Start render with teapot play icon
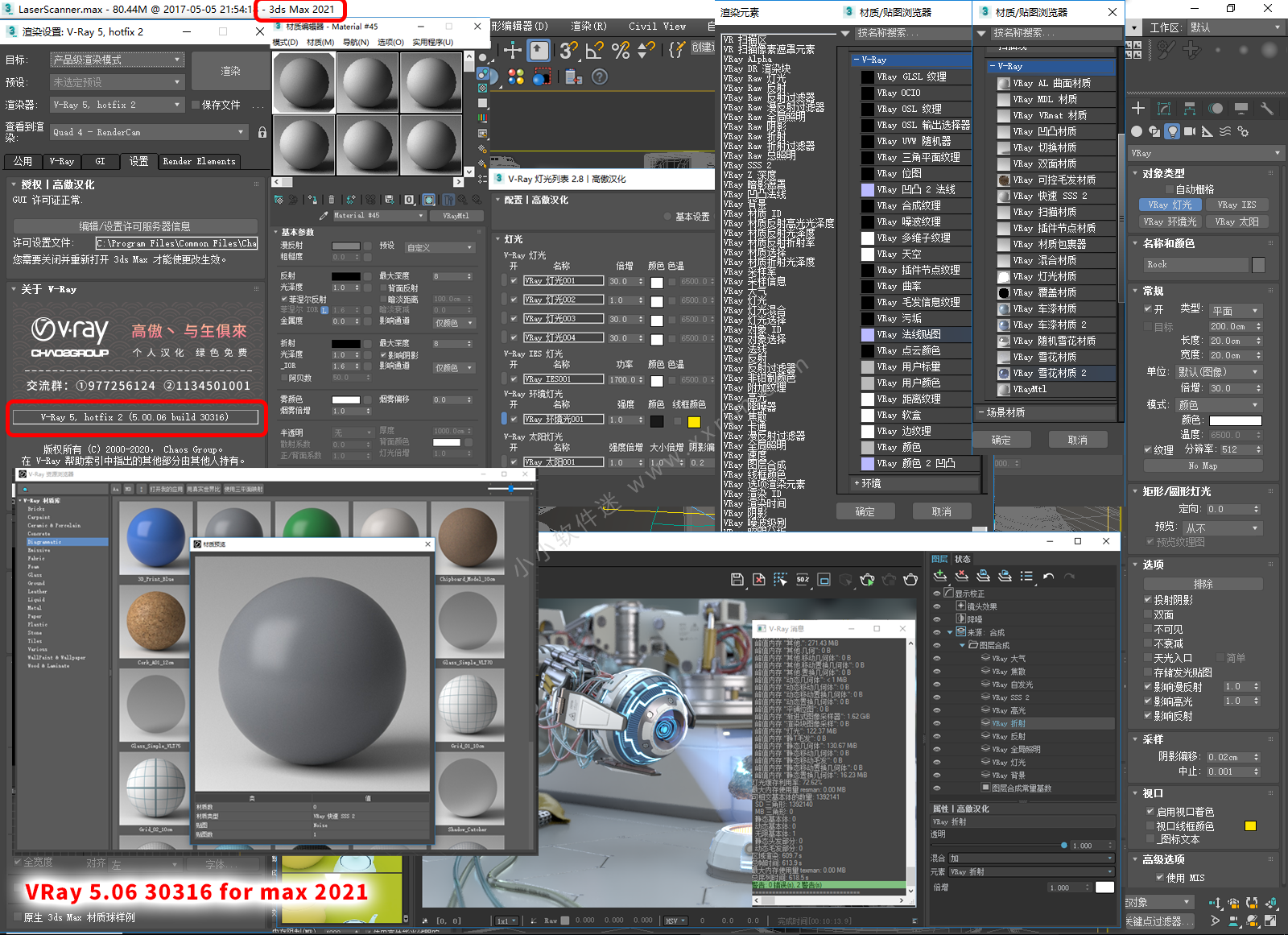 point(867,579)
